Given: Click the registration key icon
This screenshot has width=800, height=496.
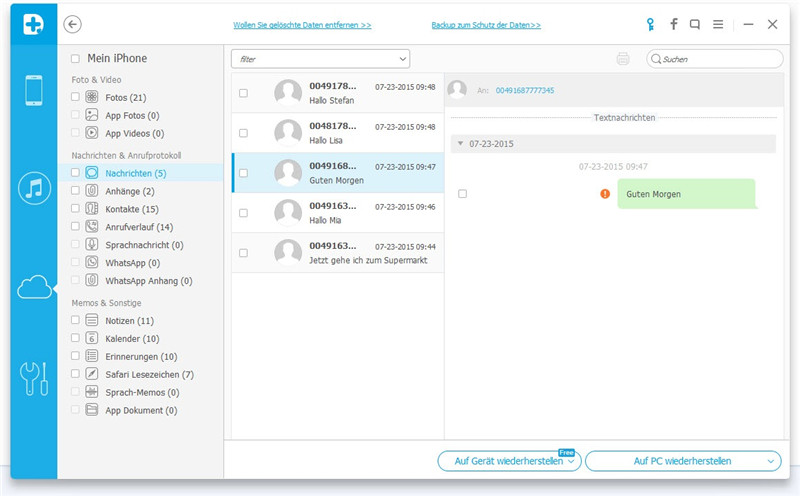Looking at the screenshot, I should pyautogui.click(x=650, y=24).
